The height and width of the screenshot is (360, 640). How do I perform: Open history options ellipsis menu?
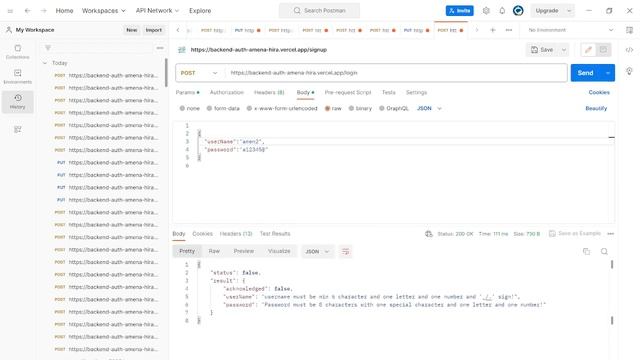point(160,48)
